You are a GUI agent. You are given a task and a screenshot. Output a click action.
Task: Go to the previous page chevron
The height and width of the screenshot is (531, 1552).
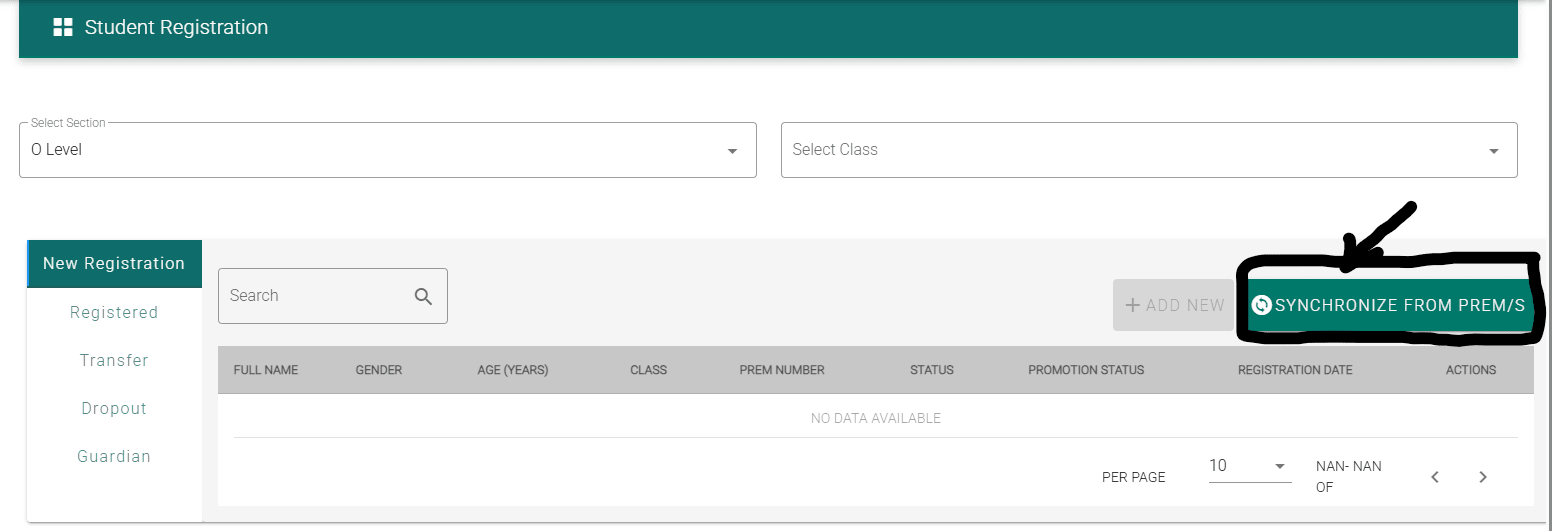click(1435, 477)
